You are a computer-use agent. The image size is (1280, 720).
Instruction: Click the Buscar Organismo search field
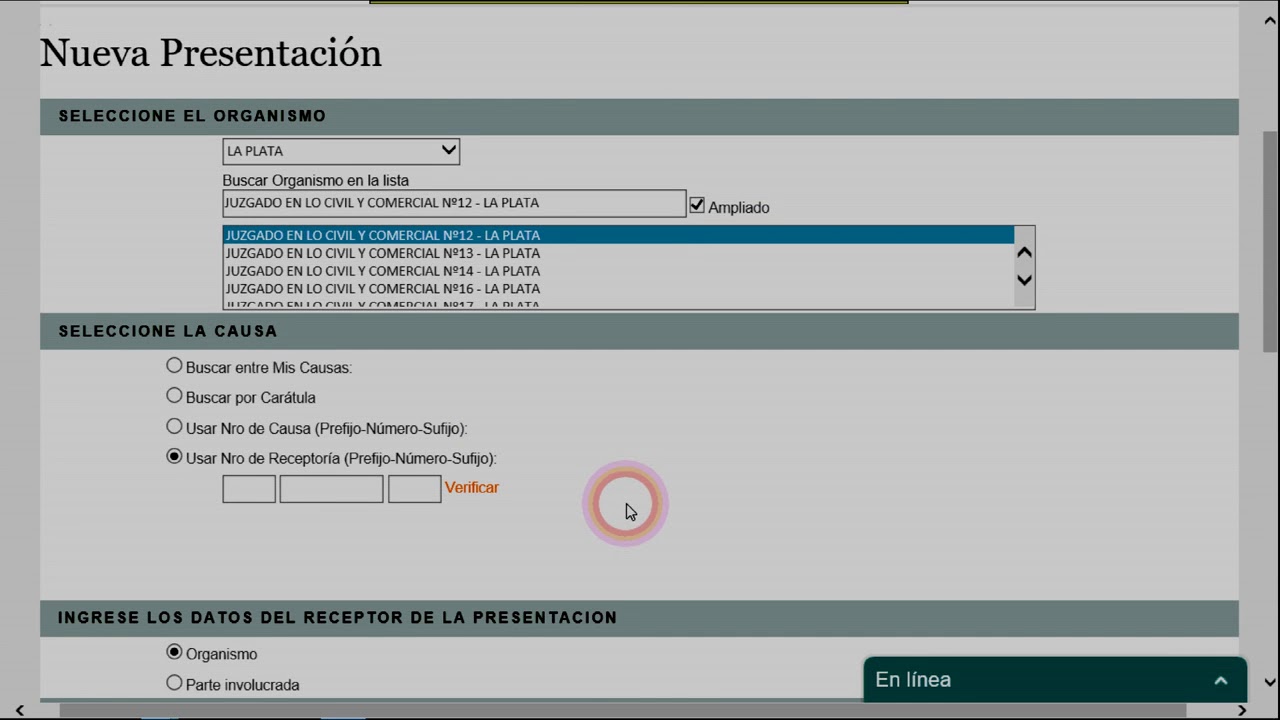click(454, 203)
